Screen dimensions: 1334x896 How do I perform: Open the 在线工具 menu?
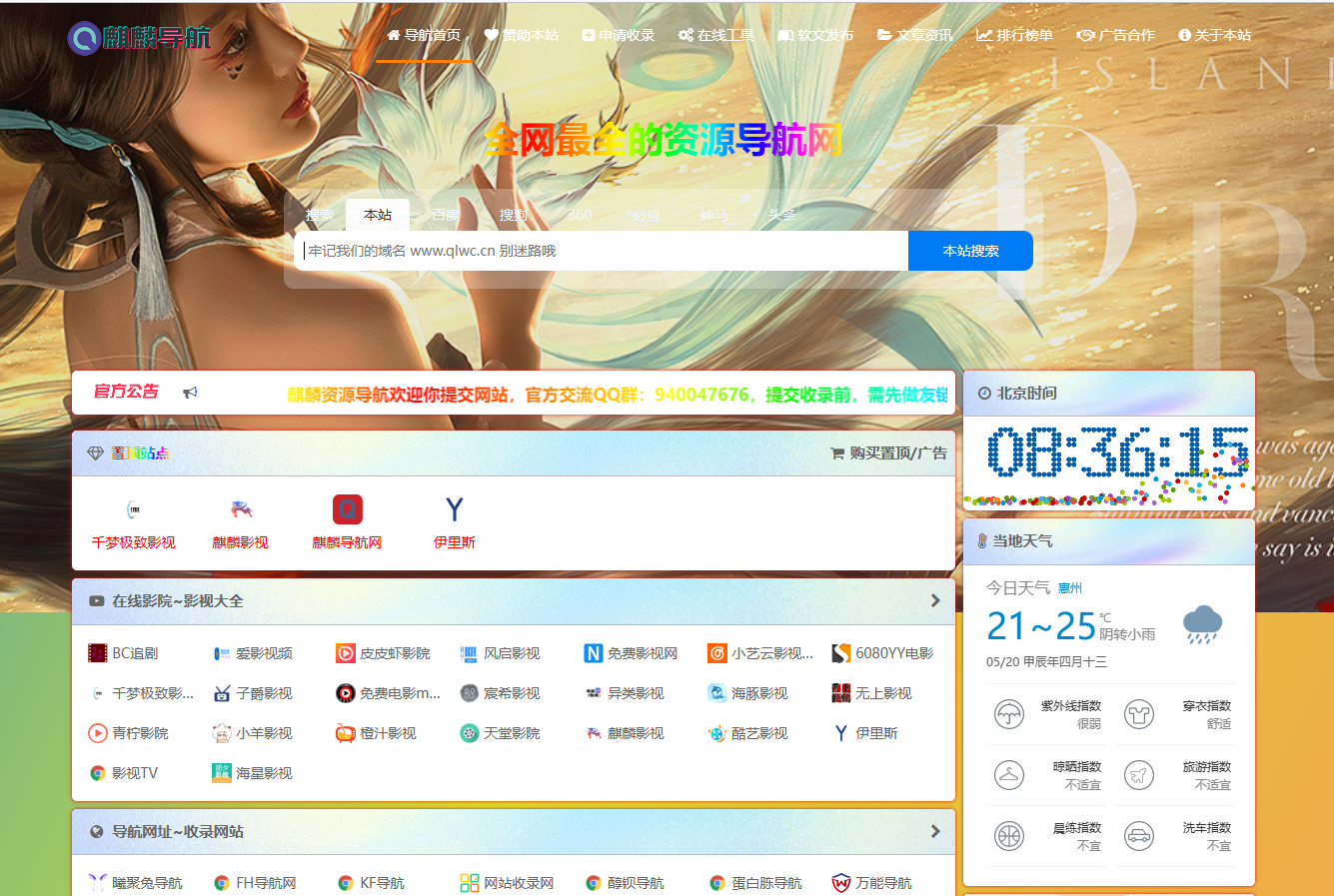[716, 35]
